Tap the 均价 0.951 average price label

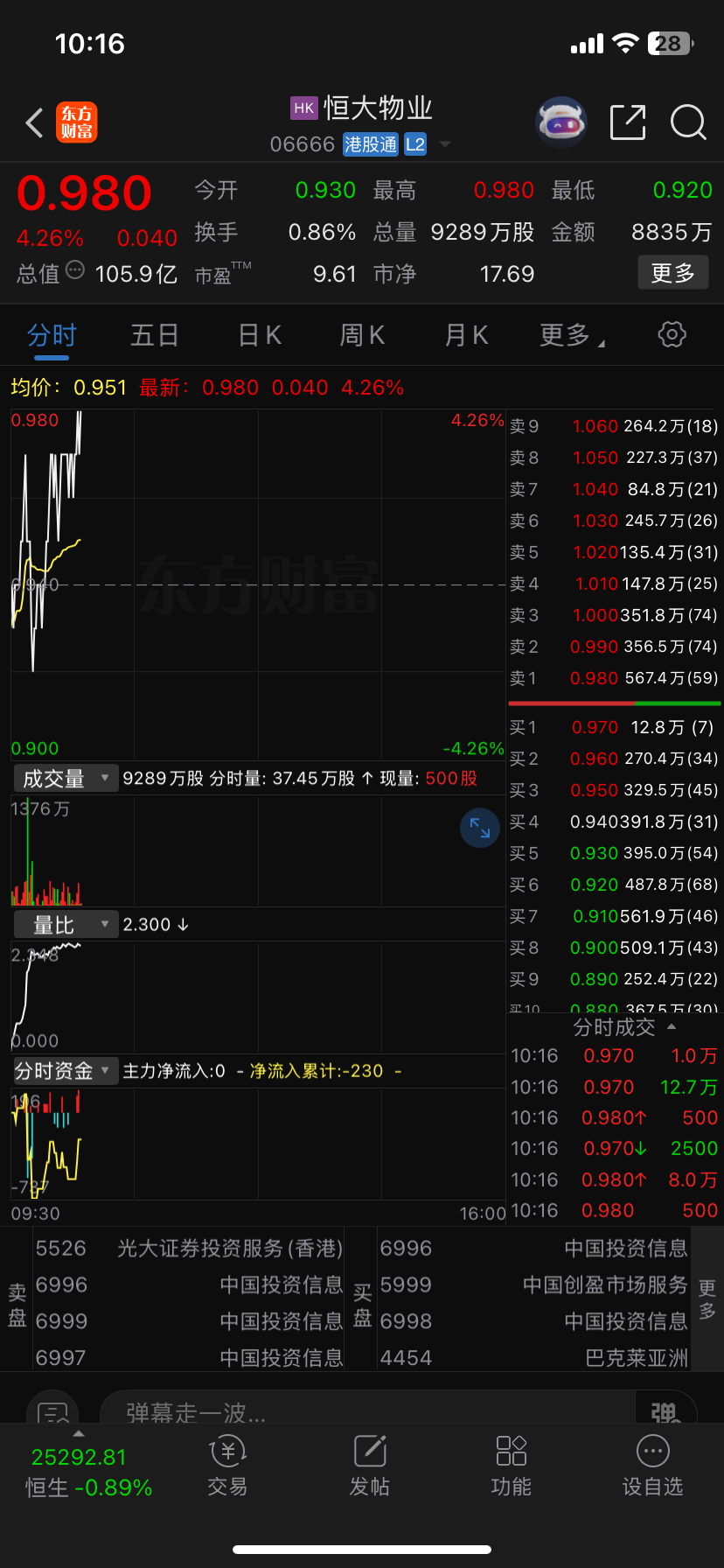pos(68,388)
